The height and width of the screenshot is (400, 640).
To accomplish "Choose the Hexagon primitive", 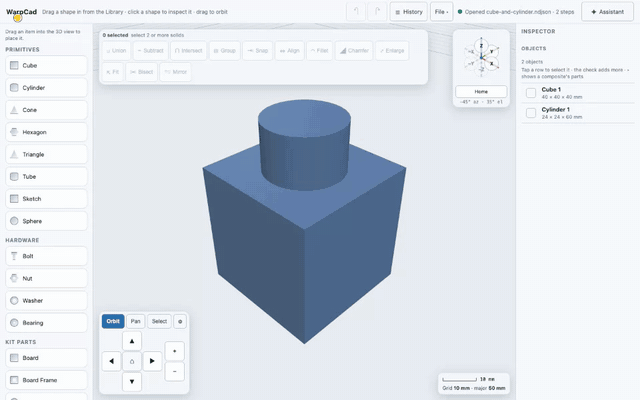I will tap(46, 132).
